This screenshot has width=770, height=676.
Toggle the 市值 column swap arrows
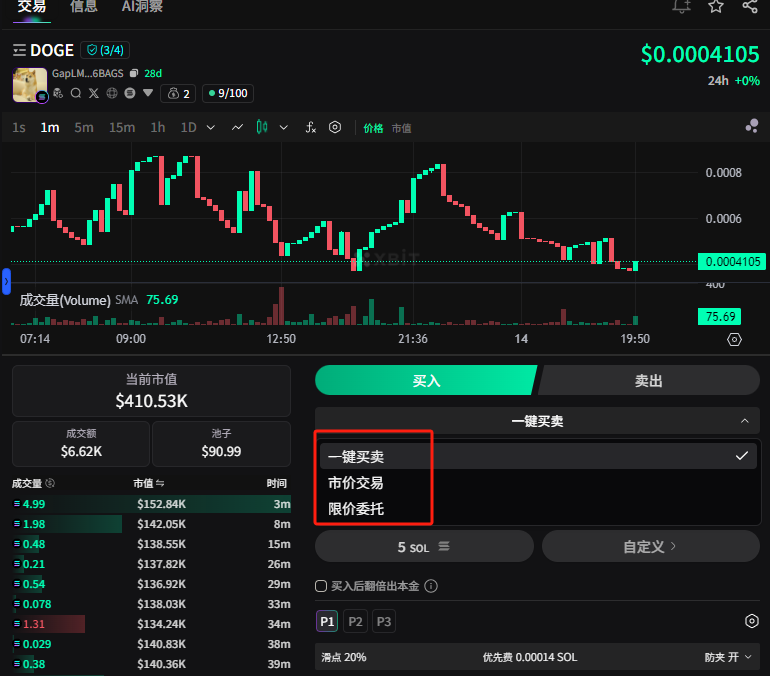tap(160, 484)
